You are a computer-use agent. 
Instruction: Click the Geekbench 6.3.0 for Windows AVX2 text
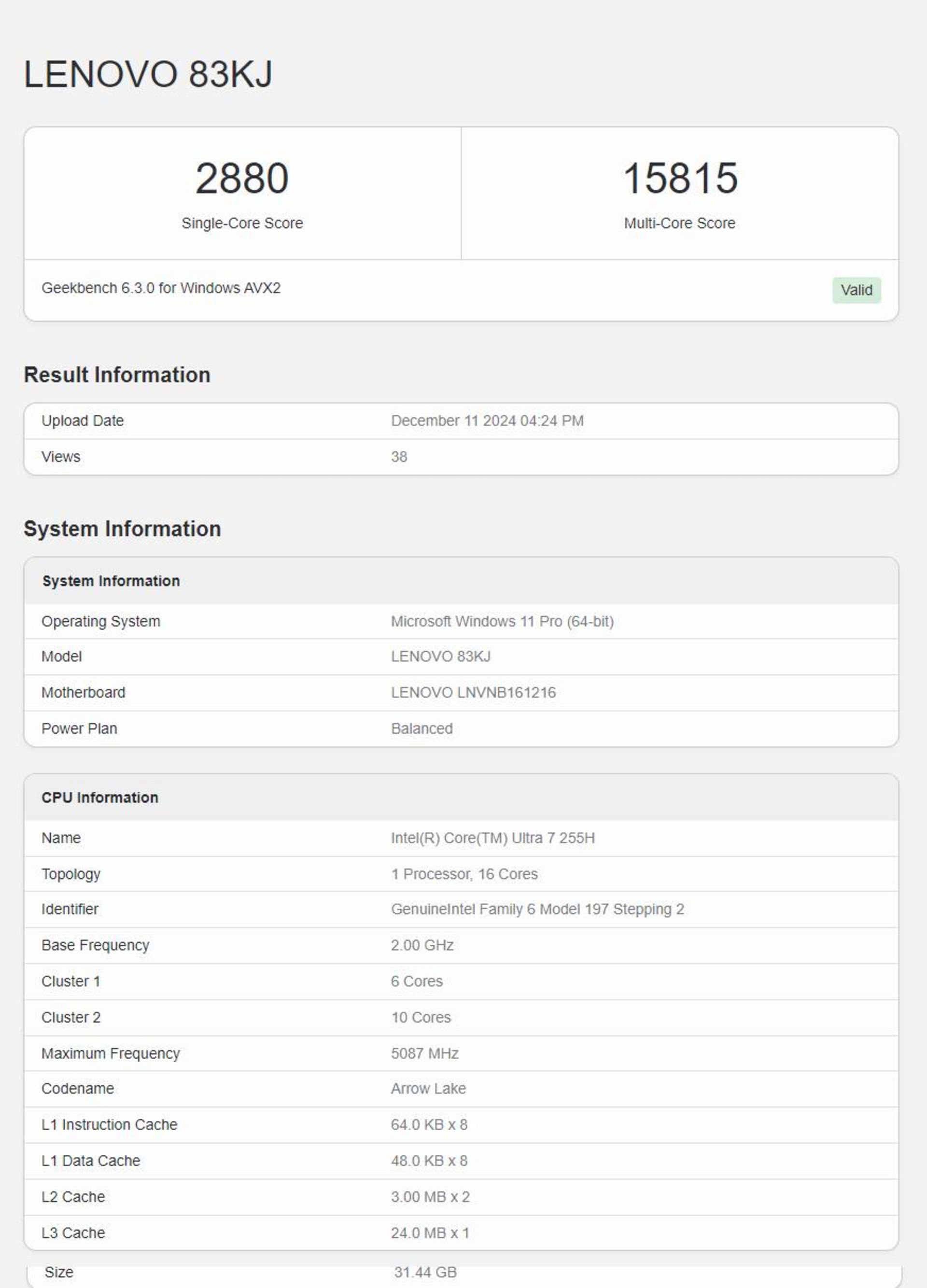pos(161,288)
